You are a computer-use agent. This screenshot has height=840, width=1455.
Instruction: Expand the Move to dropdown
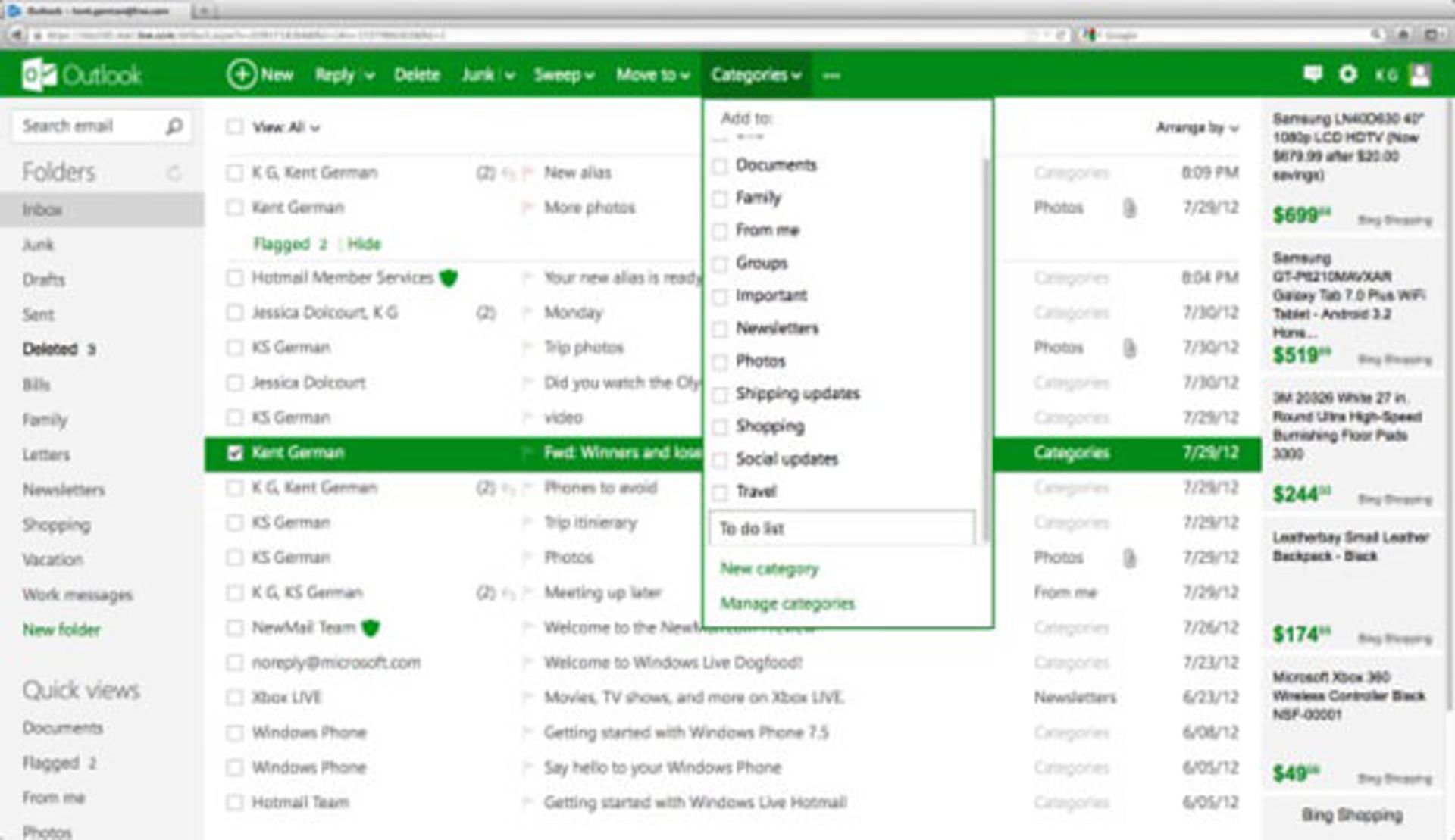coord(652,75)
